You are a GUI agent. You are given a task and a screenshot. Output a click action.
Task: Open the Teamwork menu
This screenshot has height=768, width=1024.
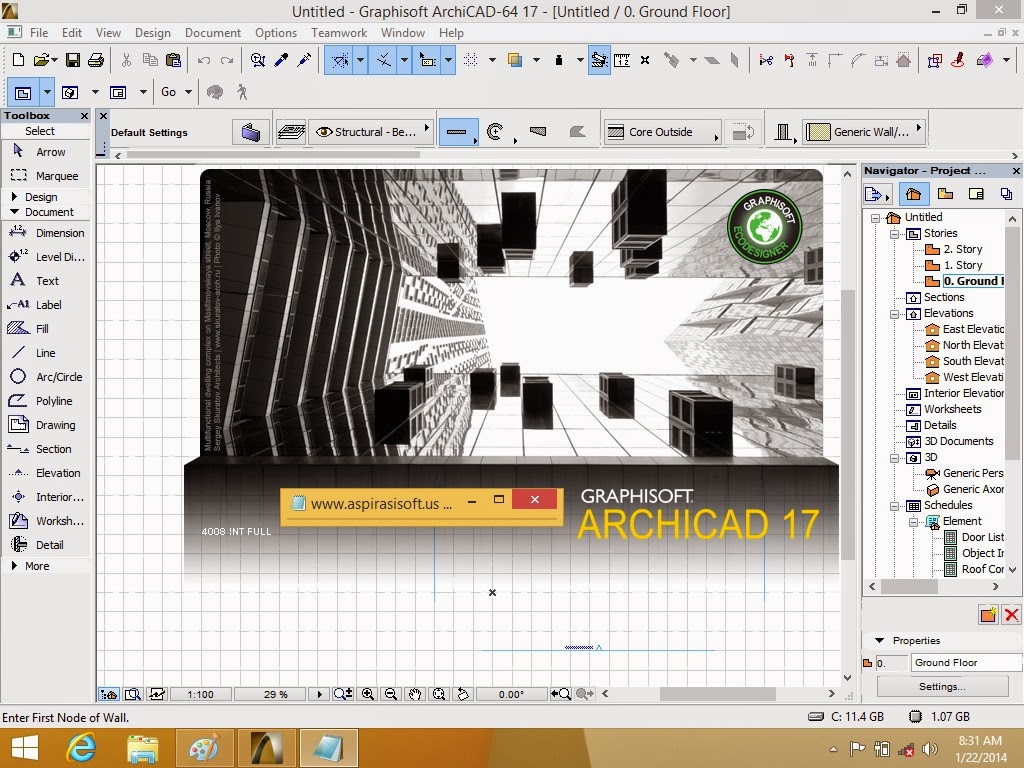[339, 33]
